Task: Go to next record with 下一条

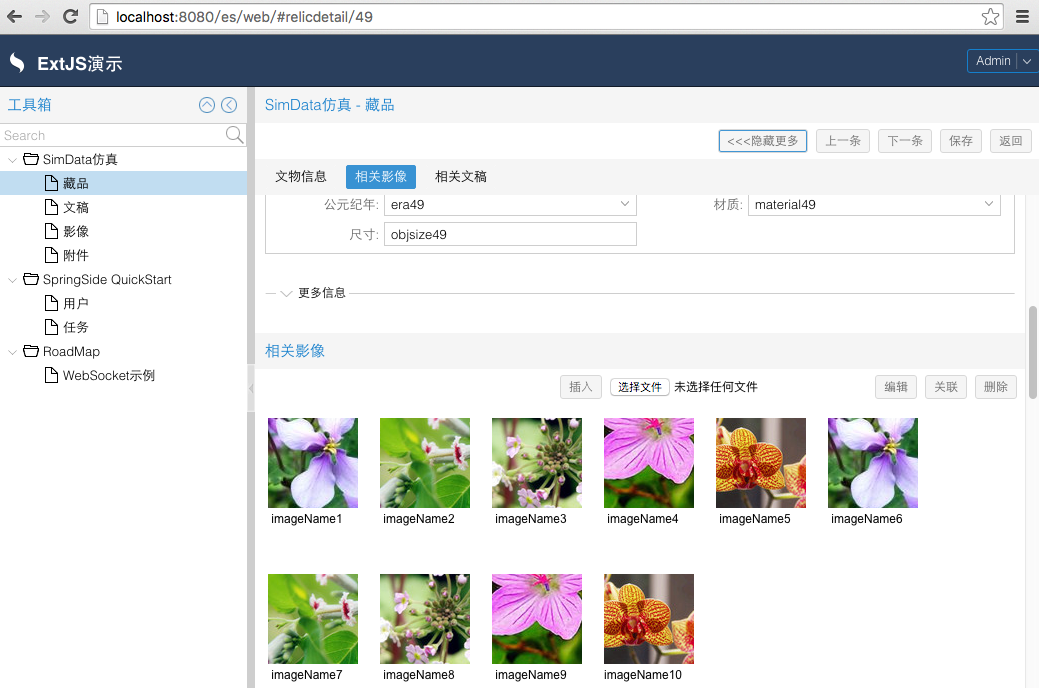Action: point(905,141)
